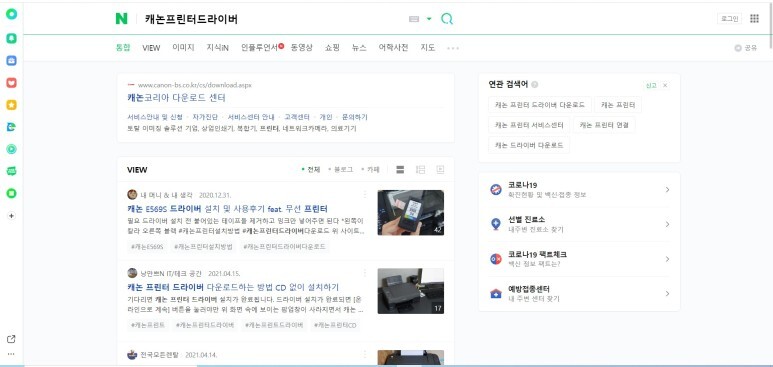Click the #캐논프린터설치방법 tag
This screenshot has height=367, width=773.
[x=203, y=246]
